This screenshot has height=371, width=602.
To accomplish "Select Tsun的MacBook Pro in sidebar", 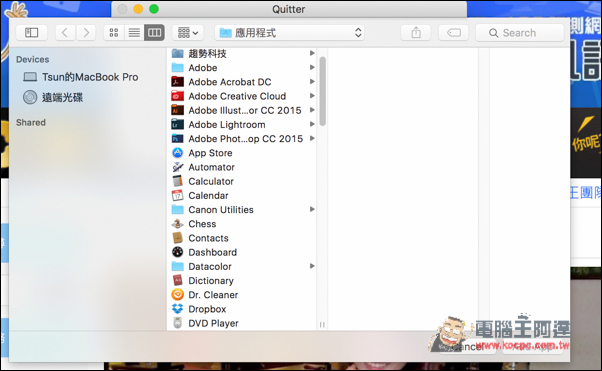I will point(81,77).
